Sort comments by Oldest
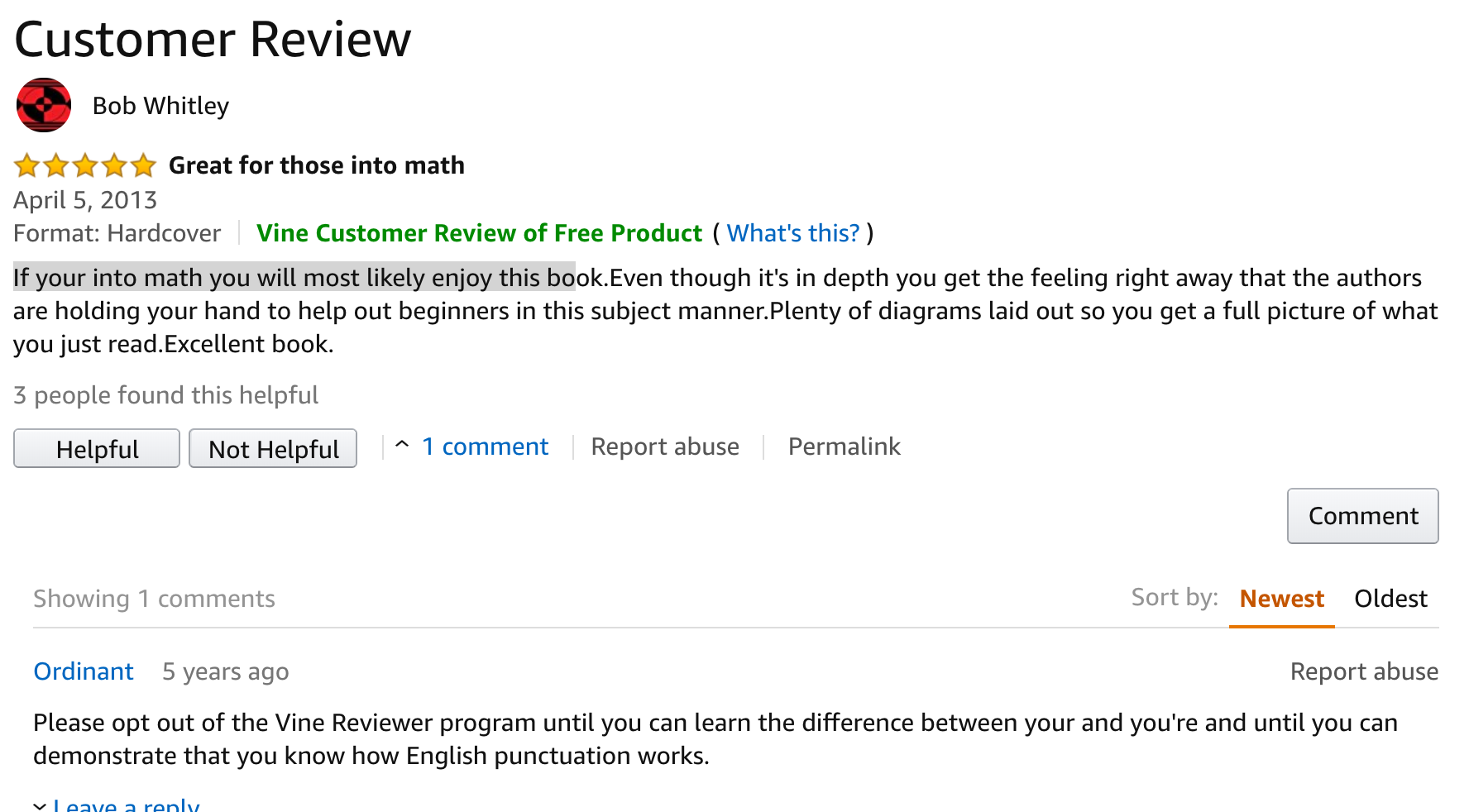Viewport: 1469px width, 812px height. 1390,599
